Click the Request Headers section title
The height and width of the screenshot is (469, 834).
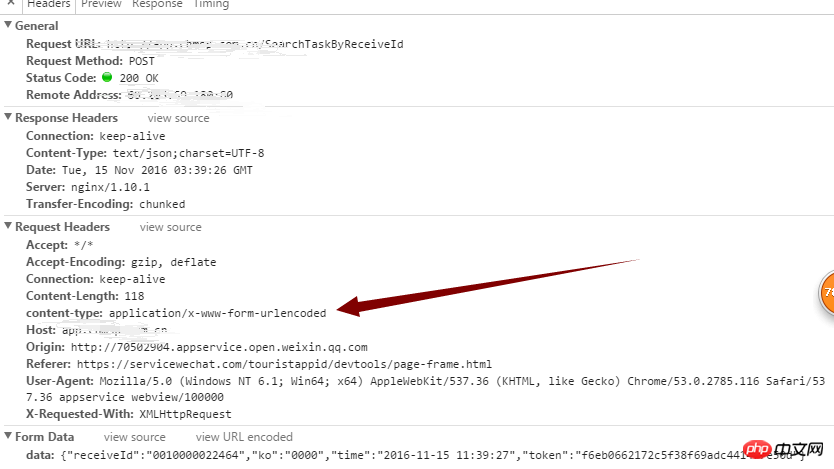(62, 227)
